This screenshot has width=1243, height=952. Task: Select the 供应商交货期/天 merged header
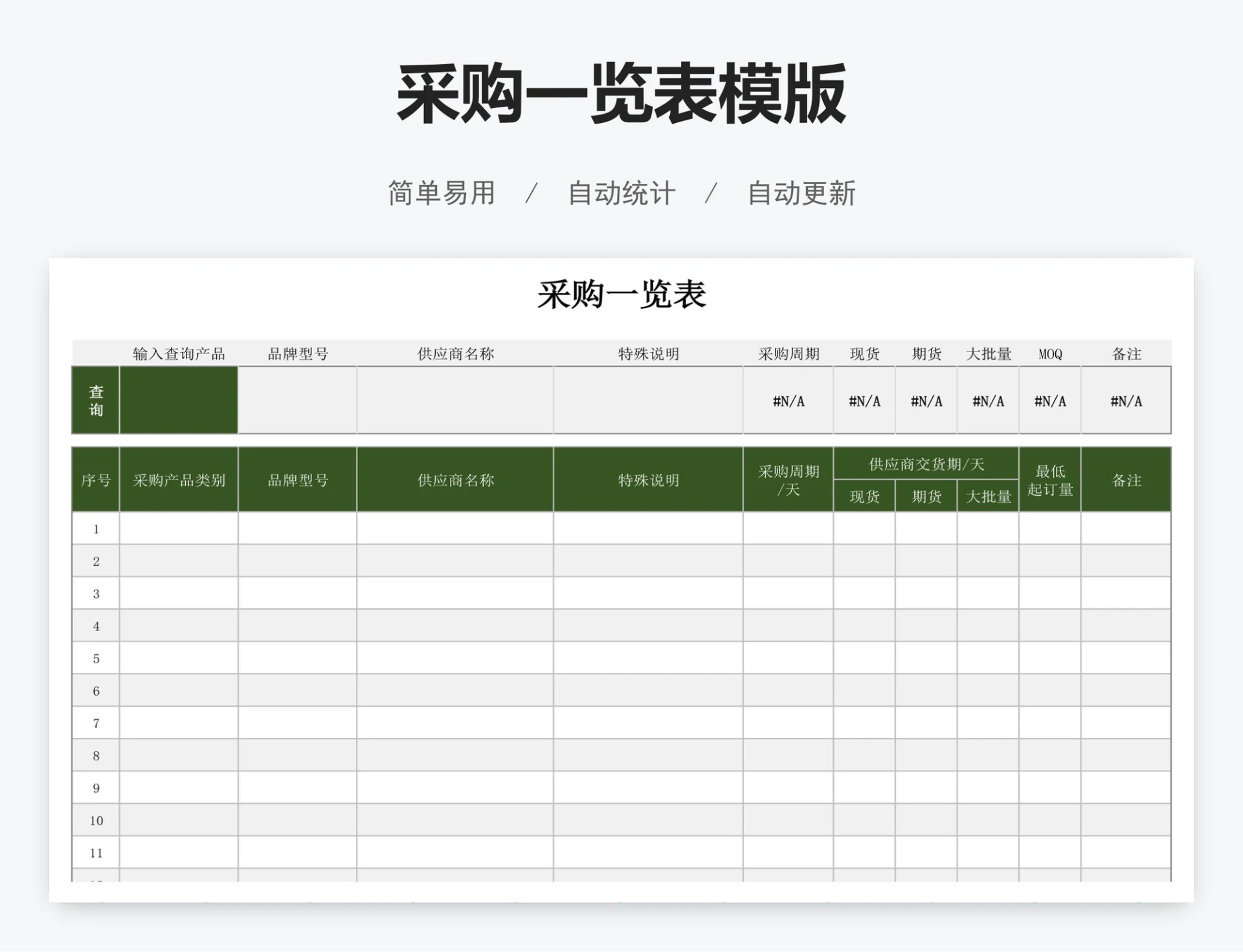927,463
